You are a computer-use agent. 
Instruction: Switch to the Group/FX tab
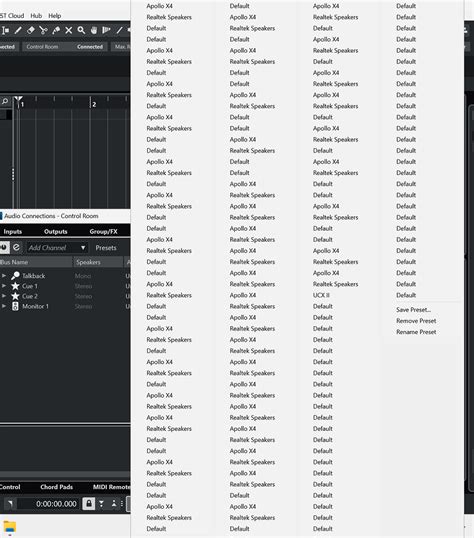pos(103,232)
